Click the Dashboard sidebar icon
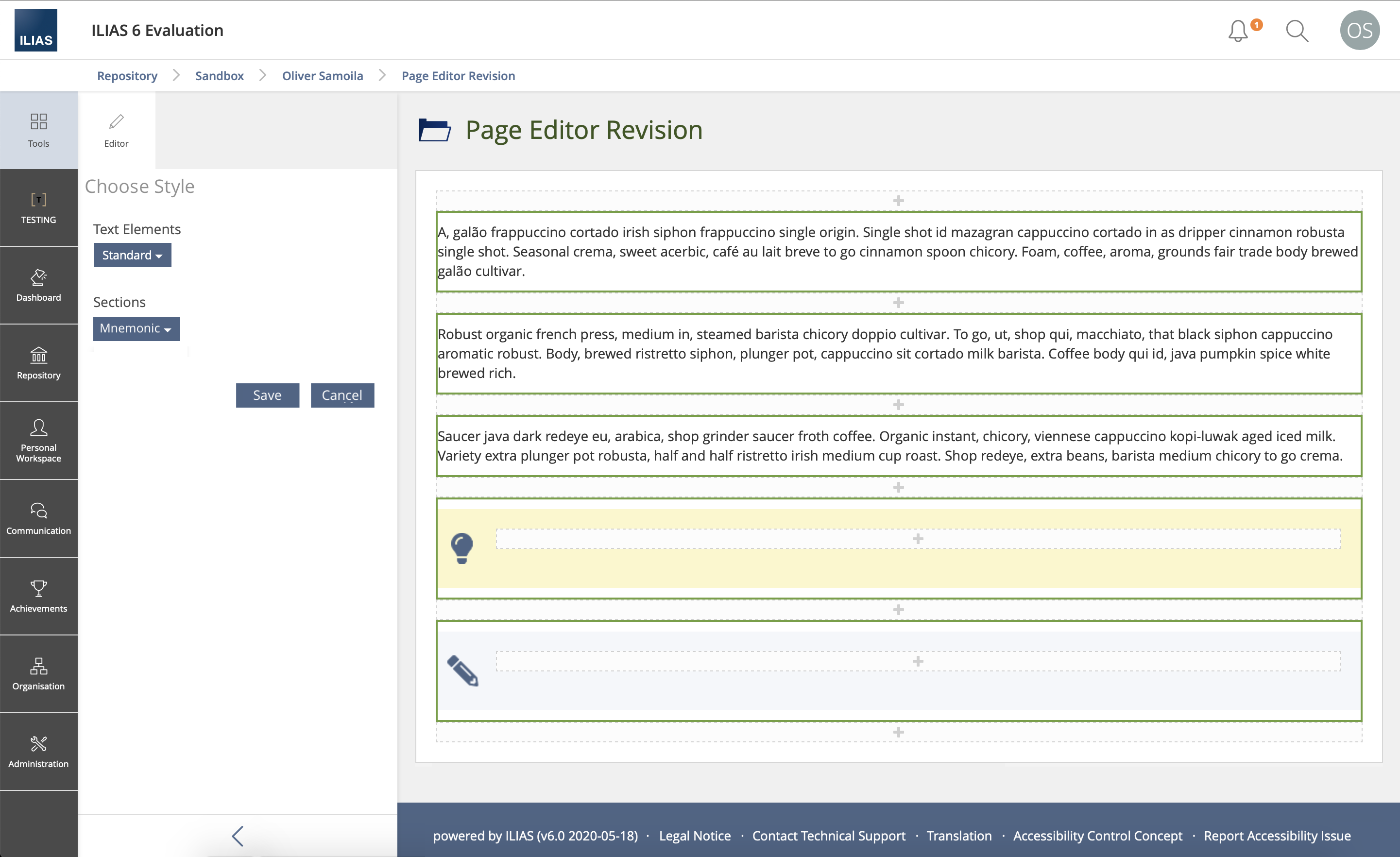 39,285
